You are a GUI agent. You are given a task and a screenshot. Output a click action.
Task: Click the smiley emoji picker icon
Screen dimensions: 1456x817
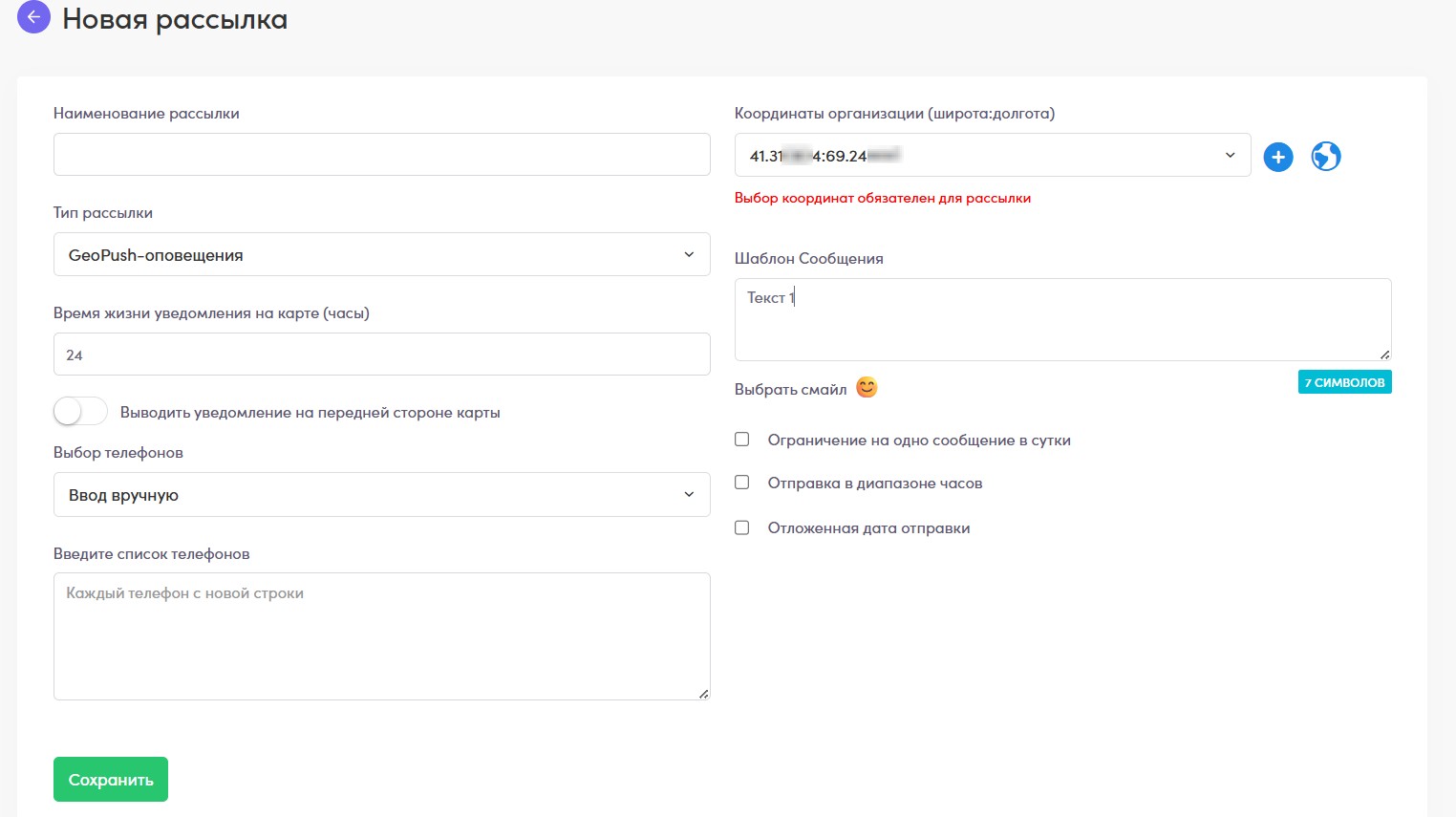click(x=867, y=387)
